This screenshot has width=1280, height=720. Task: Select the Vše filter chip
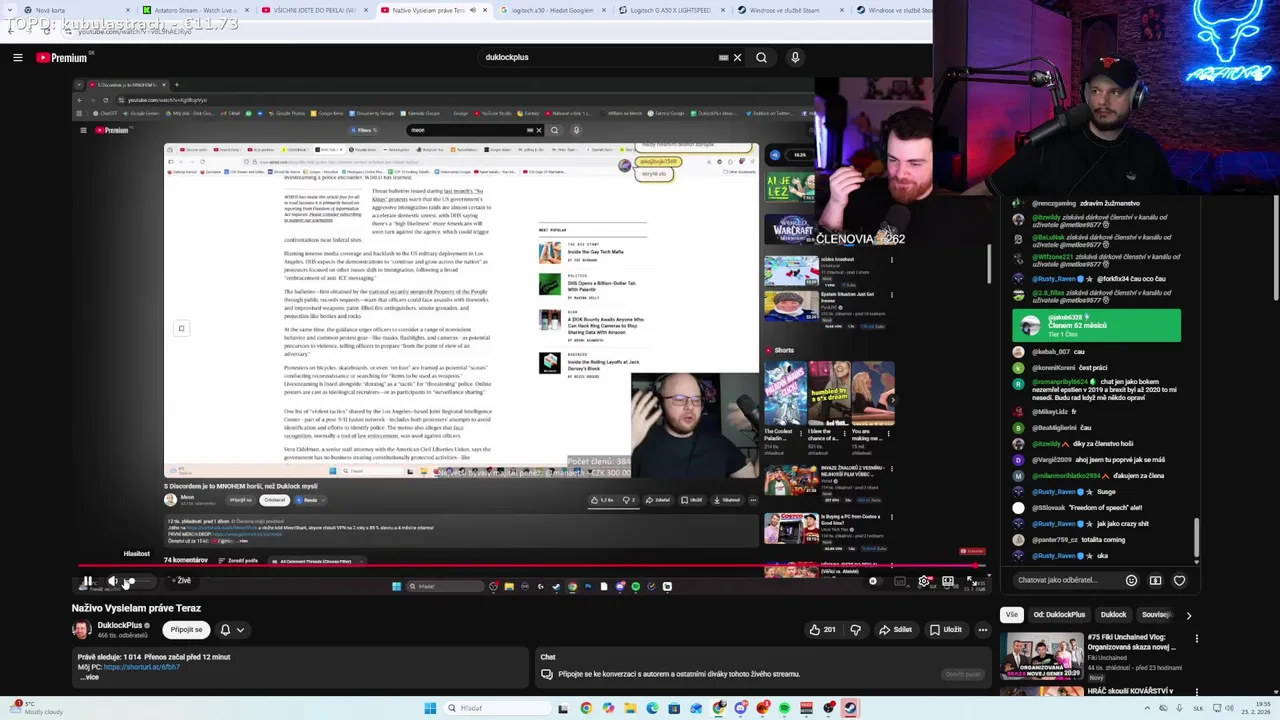click(1012, 615)
